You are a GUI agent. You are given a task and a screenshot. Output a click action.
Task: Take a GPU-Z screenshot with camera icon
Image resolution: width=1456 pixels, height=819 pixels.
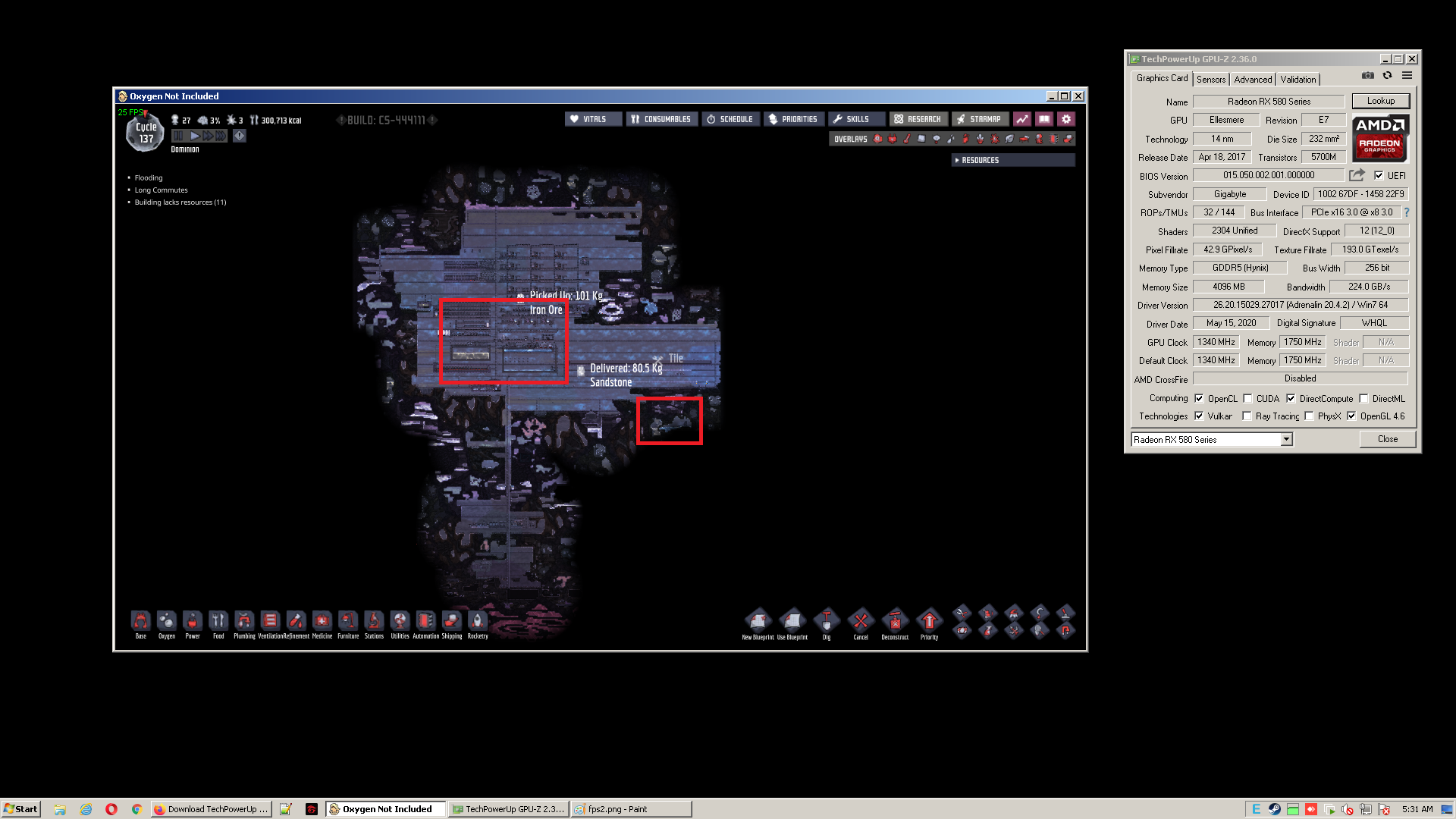(1367, 76)
